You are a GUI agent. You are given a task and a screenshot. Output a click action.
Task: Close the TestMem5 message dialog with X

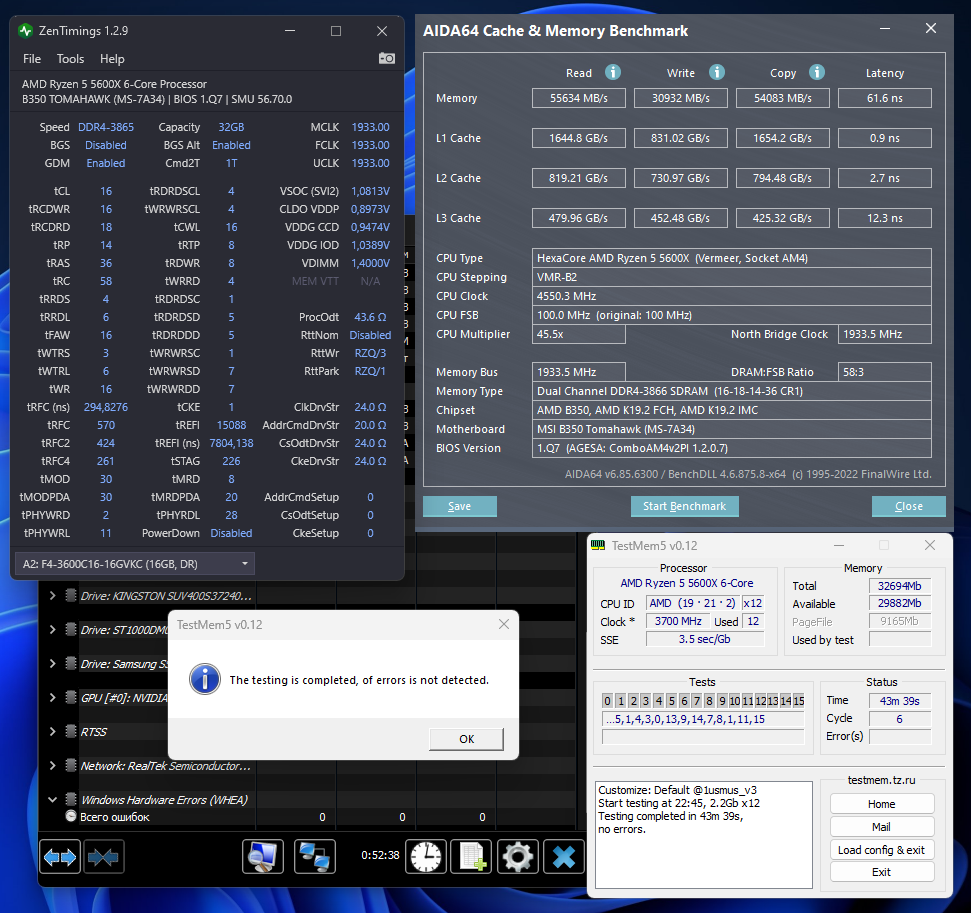[504, 624]
